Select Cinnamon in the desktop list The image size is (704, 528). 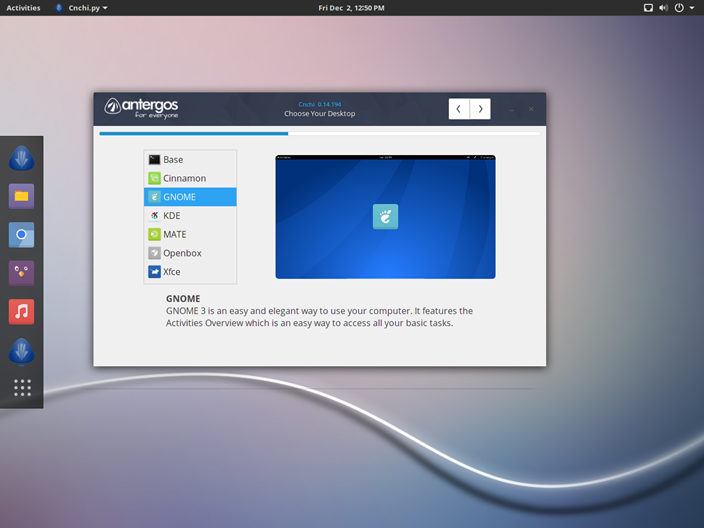tap(190, 178)
